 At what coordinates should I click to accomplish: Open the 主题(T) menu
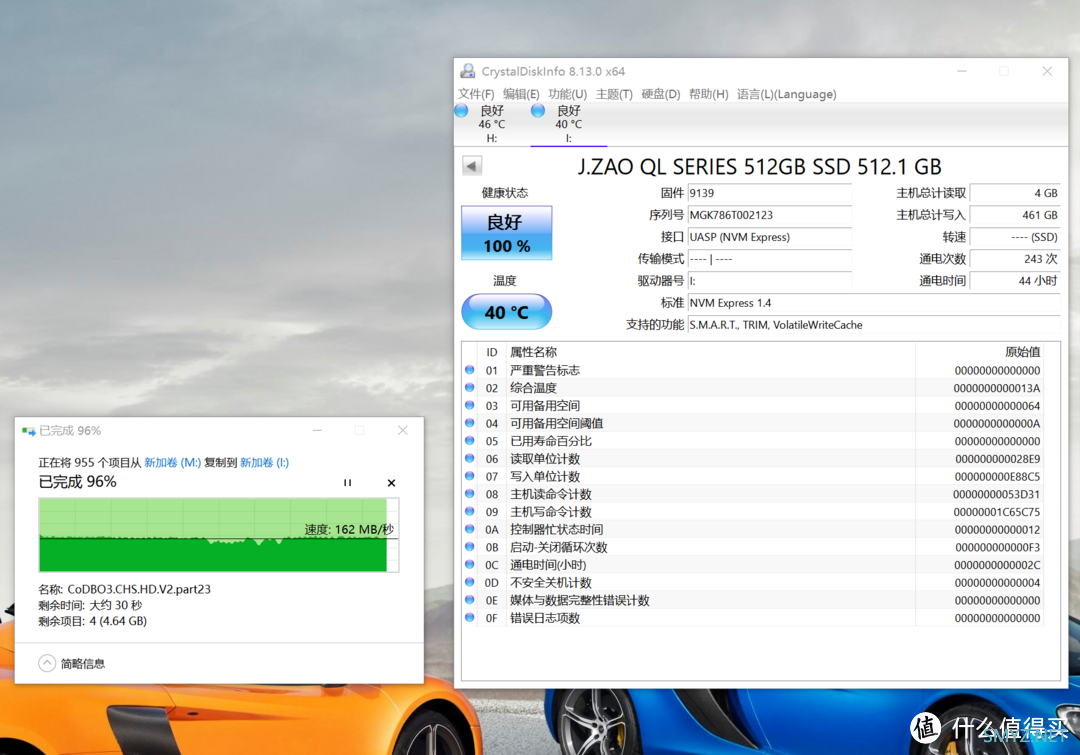[614, 94]
